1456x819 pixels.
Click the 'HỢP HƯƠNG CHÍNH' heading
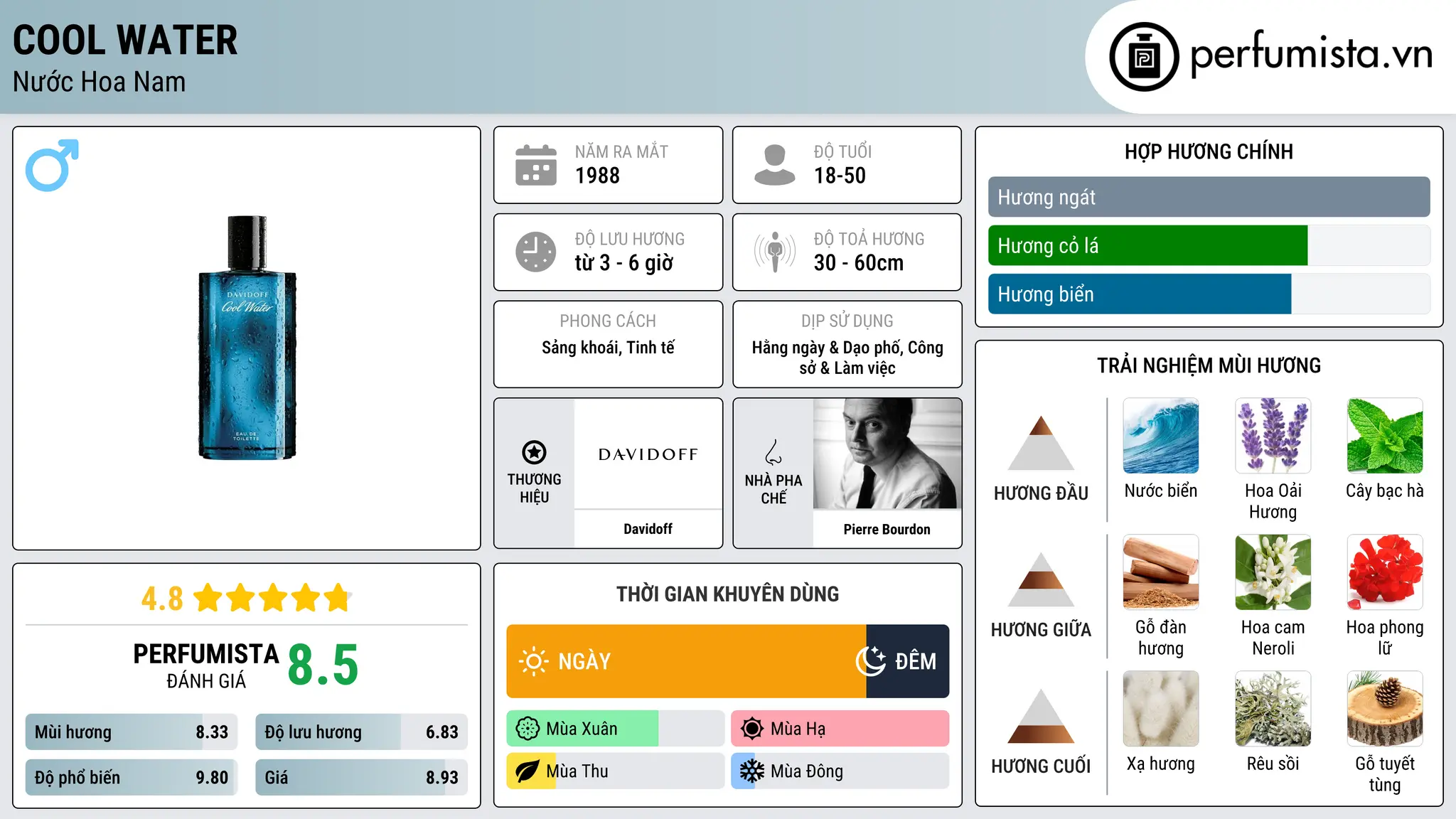1209,151
